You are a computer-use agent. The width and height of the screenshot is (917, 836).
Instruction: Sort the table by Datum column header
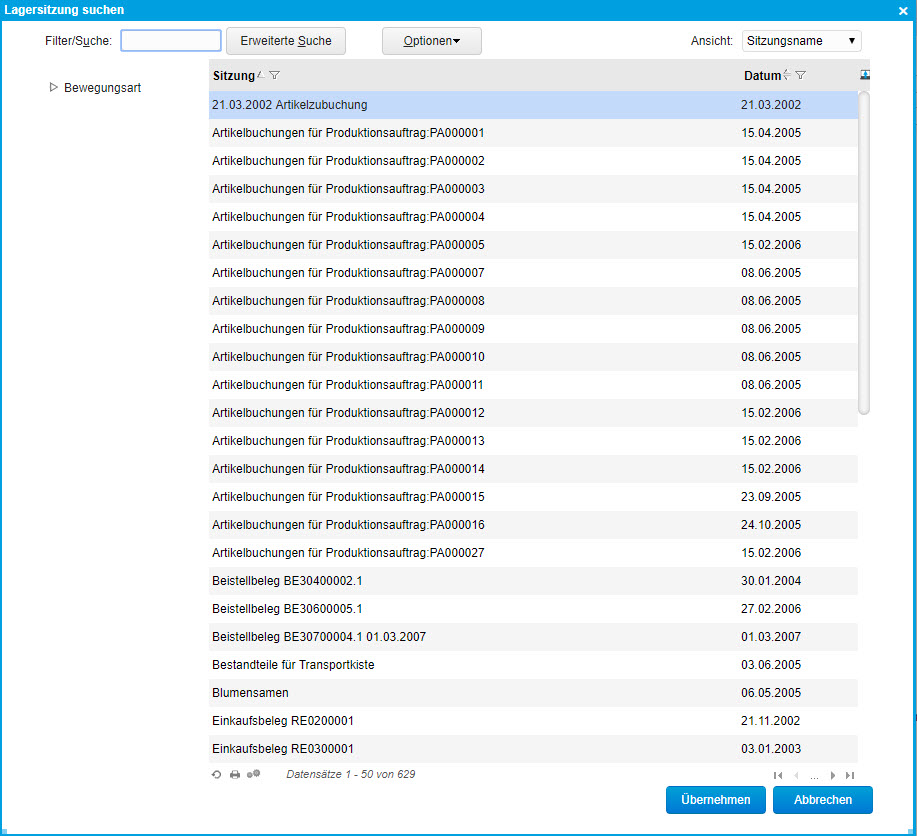click(762, 76)
